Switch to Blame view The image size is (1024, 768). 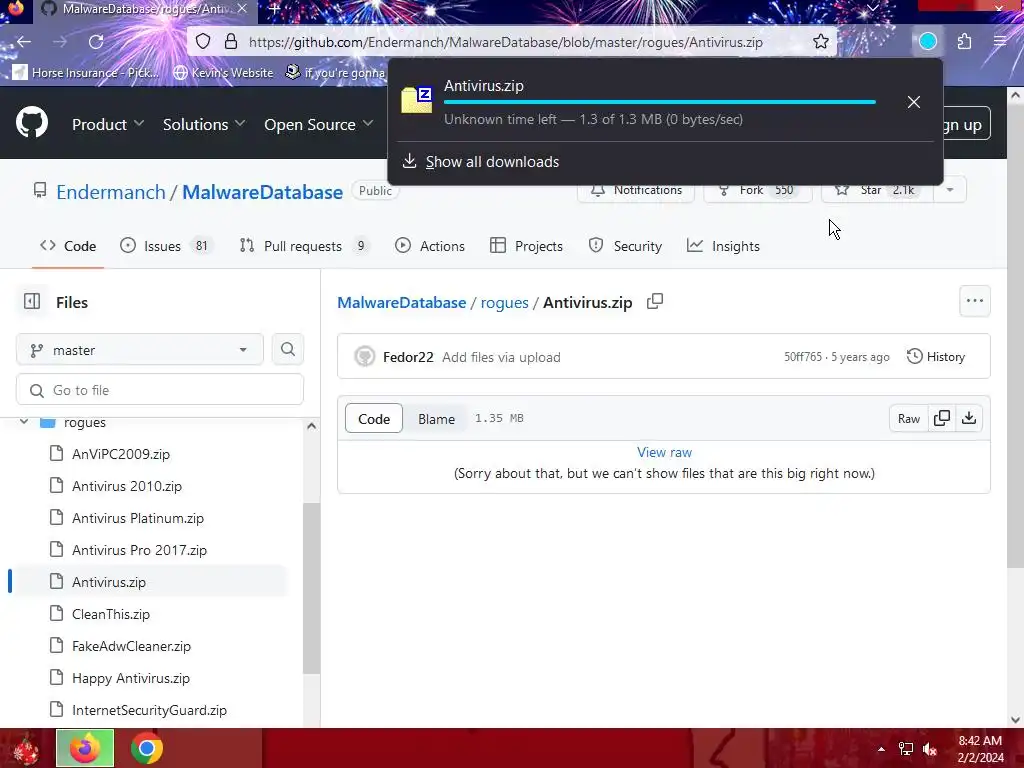436,419
